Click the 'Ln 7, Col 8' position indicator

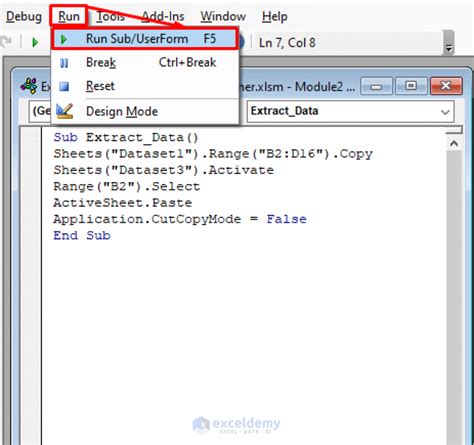click(x=287, y=43)
